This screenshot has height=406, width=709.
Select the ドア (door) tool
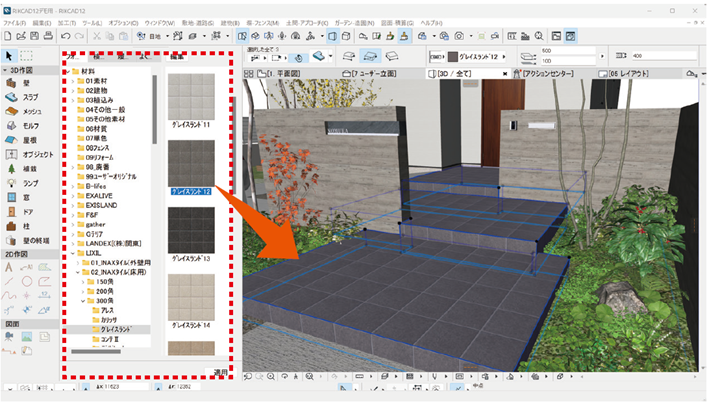[x=23, y=212]
